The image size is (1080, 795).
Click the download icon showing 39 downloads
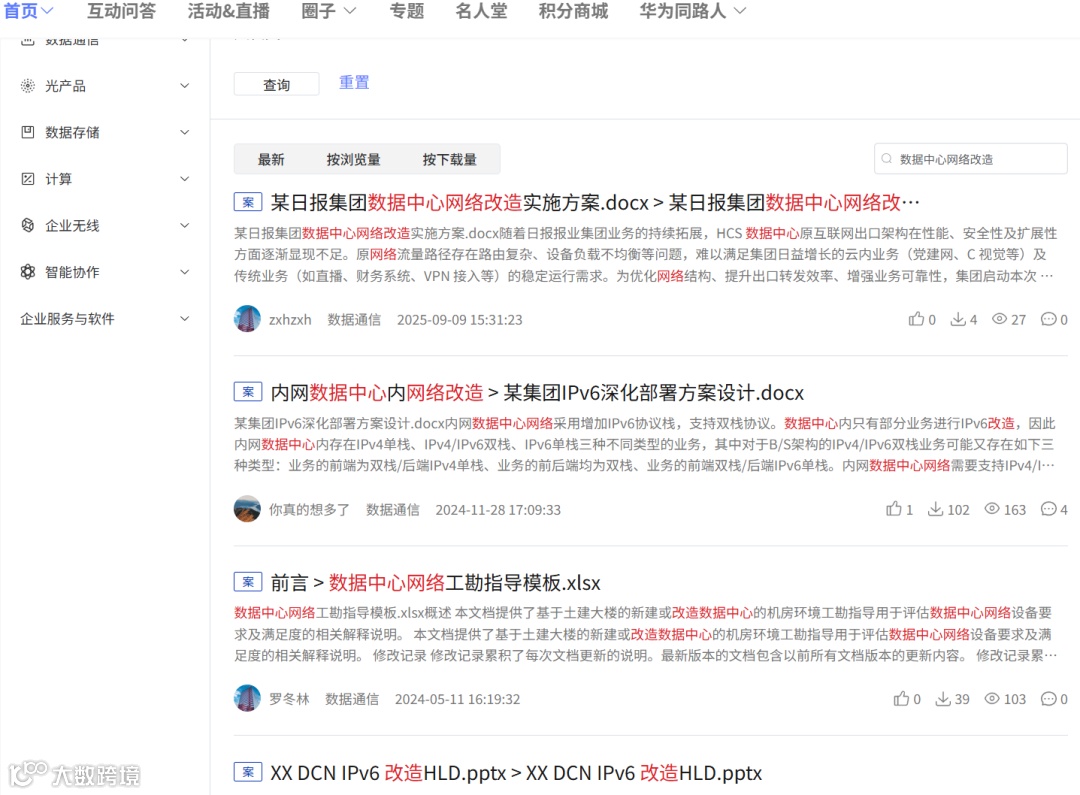(943, 699)
